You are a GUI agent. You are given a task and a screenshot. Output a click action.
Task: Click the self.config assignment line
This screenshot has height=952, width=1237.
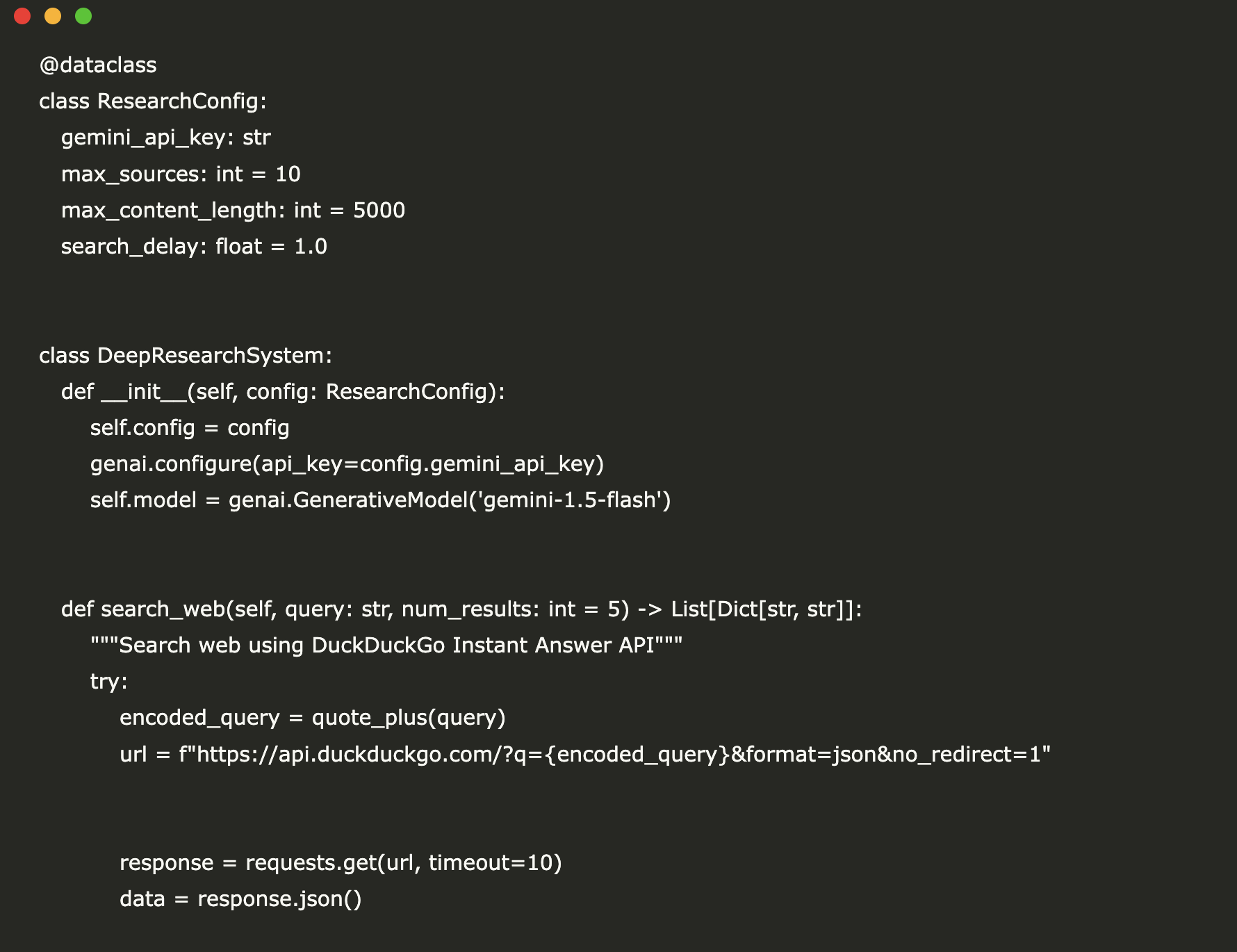pyautogui.click(x=189, y=428)
